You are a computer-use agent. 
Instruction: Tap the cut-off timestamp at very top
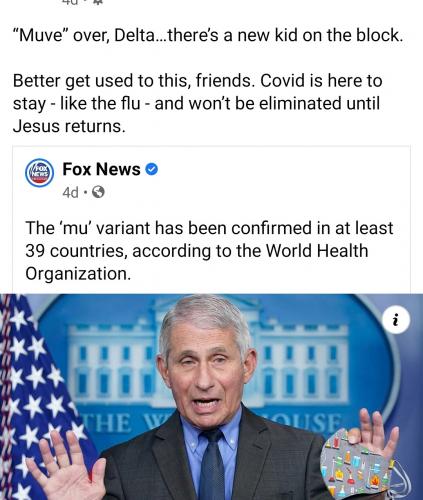pos(70,2)
